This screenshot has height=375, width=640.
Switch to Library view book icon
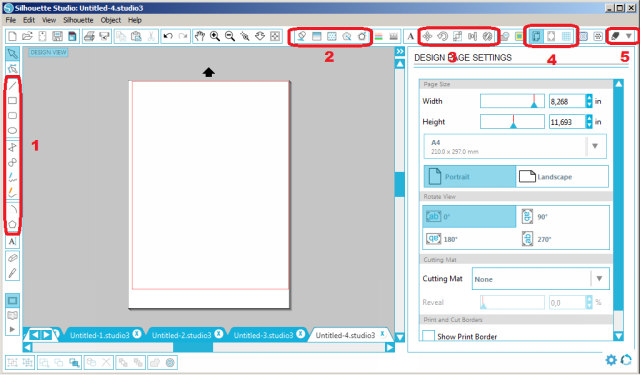click(13, 315)
